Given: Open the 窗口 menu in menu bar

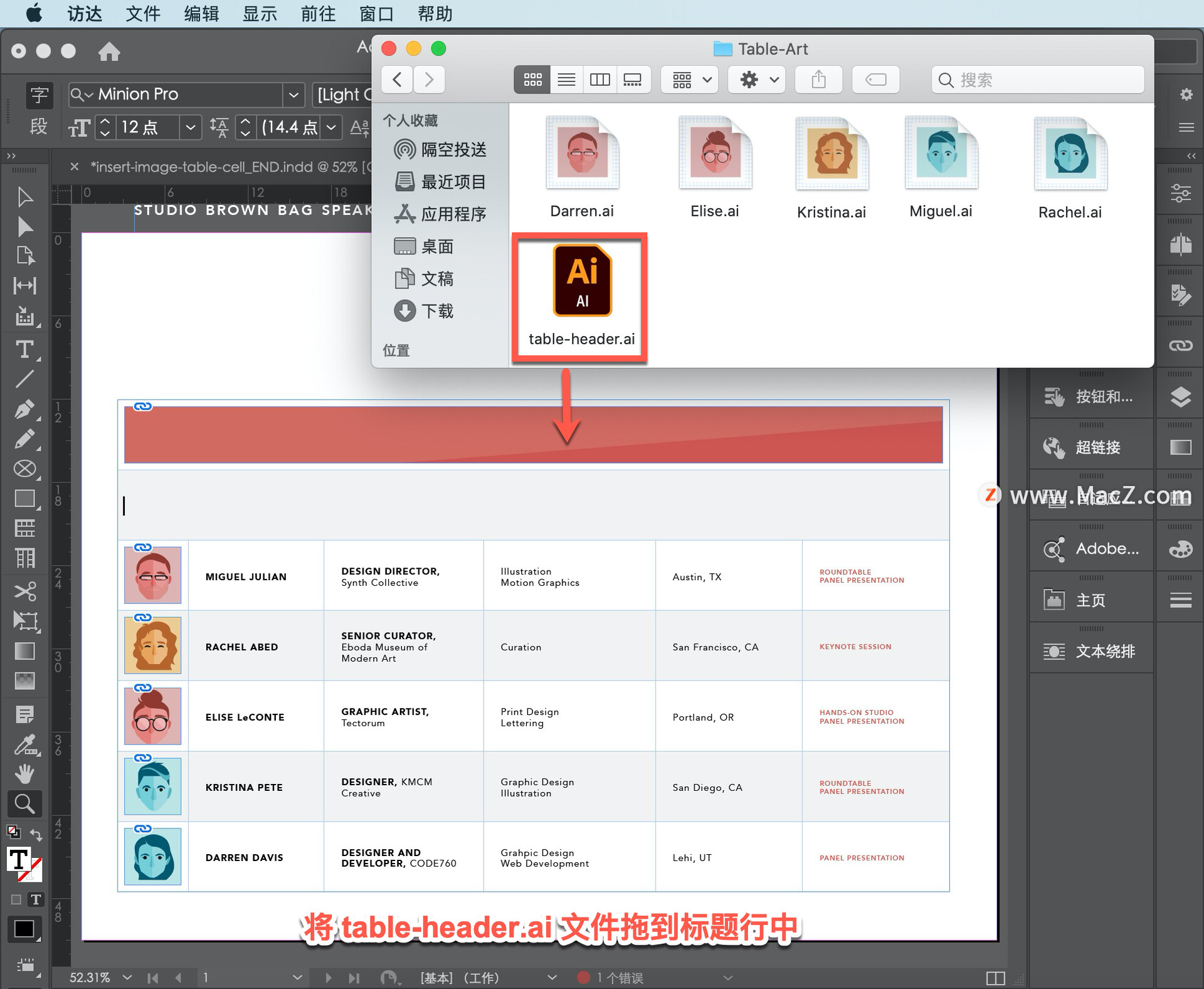Looking at the screenshot, I should coord(376,13).
